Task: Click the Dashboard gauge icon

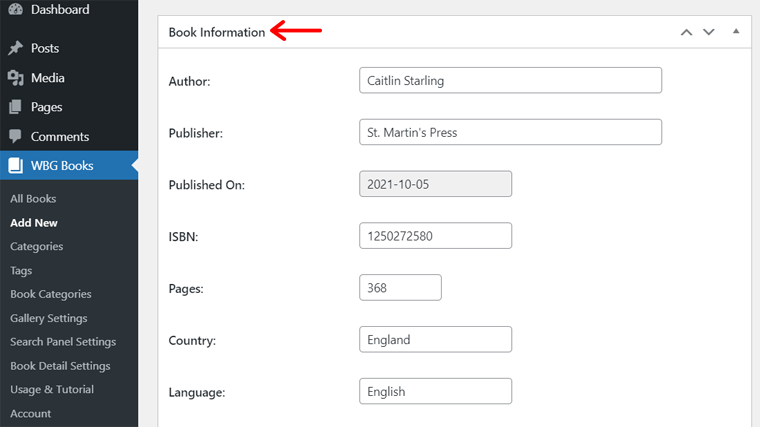Action: click(x=16, y=9)
